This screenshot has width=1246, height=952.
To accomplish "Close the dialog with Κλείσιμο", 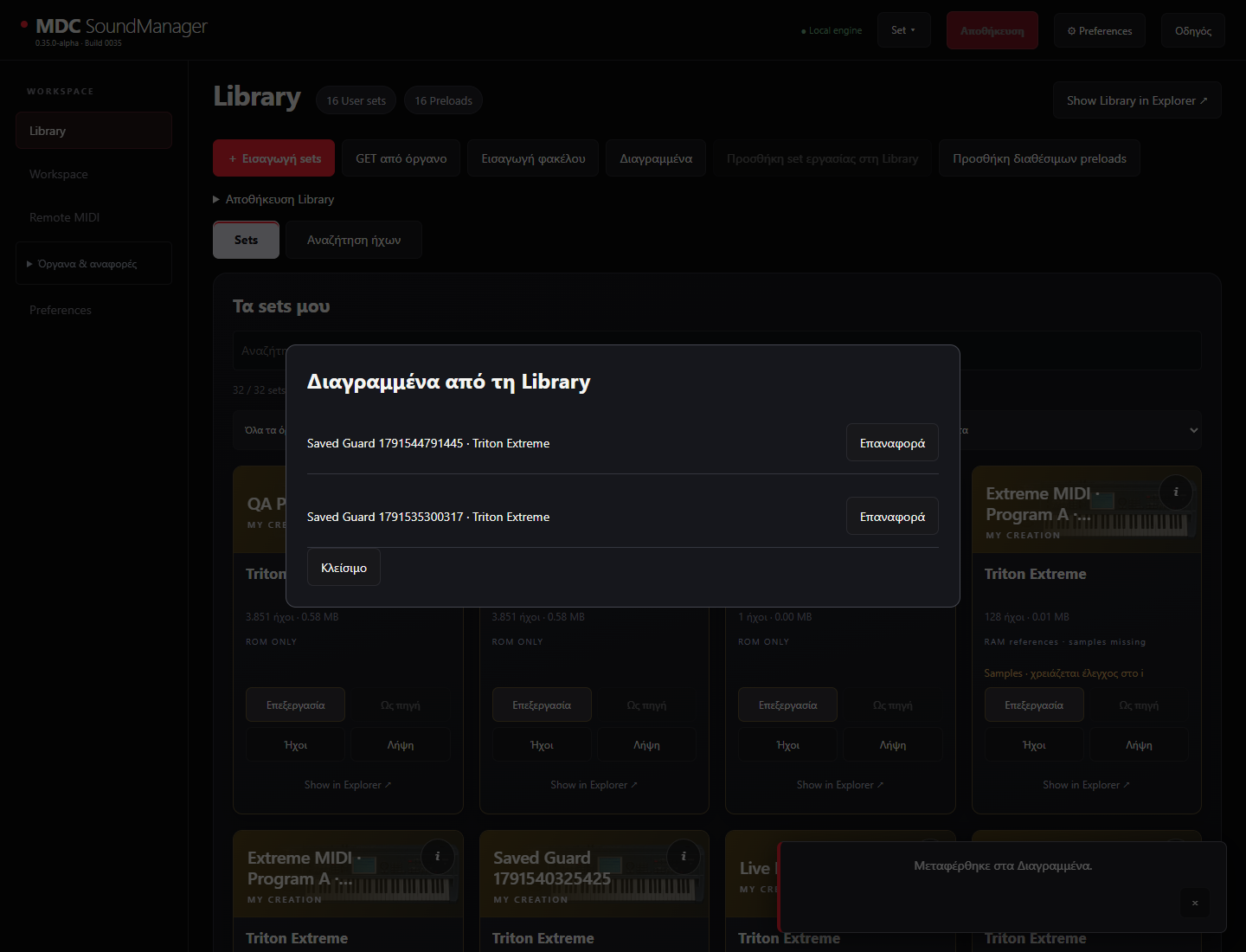I will (x=344, y=568).
